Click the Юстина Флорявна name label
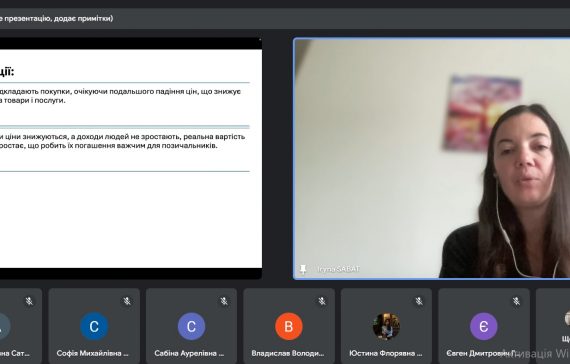The width and height of the screenshot is (570, 364). click(386, 353)
